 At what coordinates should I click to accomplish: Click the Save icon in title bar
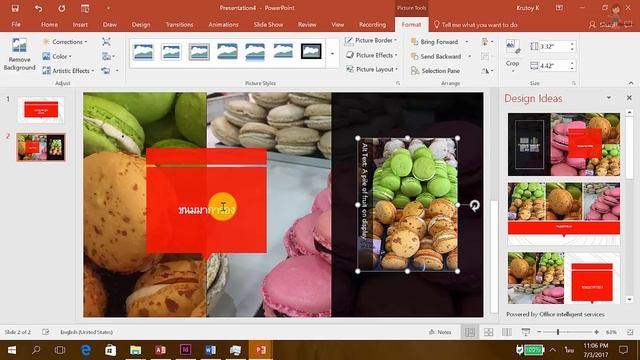click(15, 8)
